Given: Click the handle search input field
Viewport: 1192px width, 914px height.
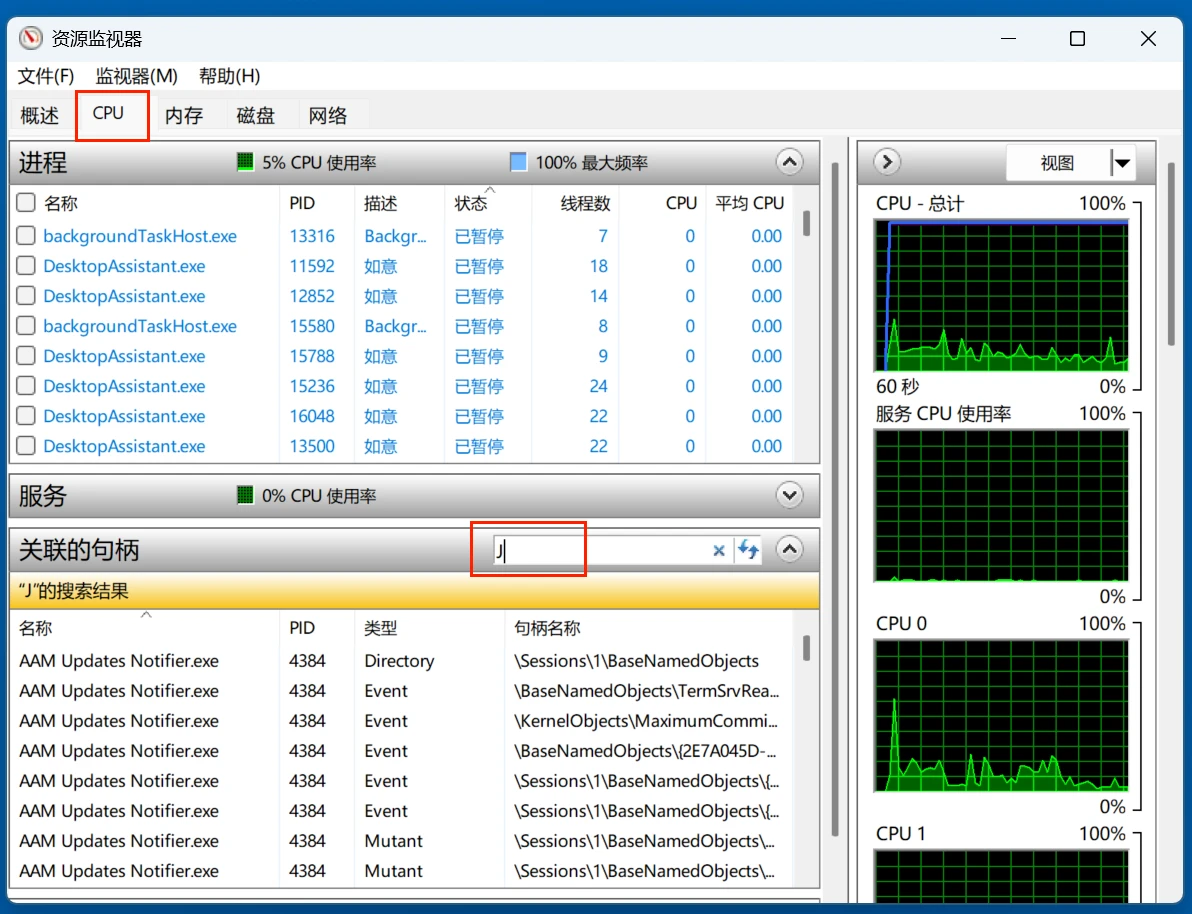Looking at the screenshot, I should tap(601, 550).
